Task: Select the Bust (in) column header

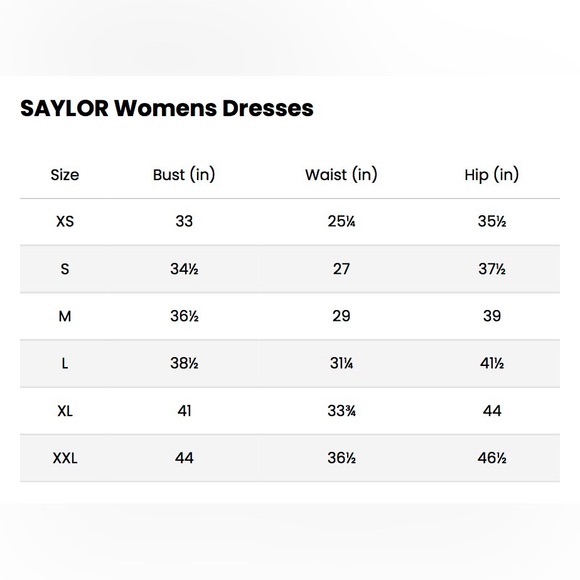Action: [x=184, y=174]
